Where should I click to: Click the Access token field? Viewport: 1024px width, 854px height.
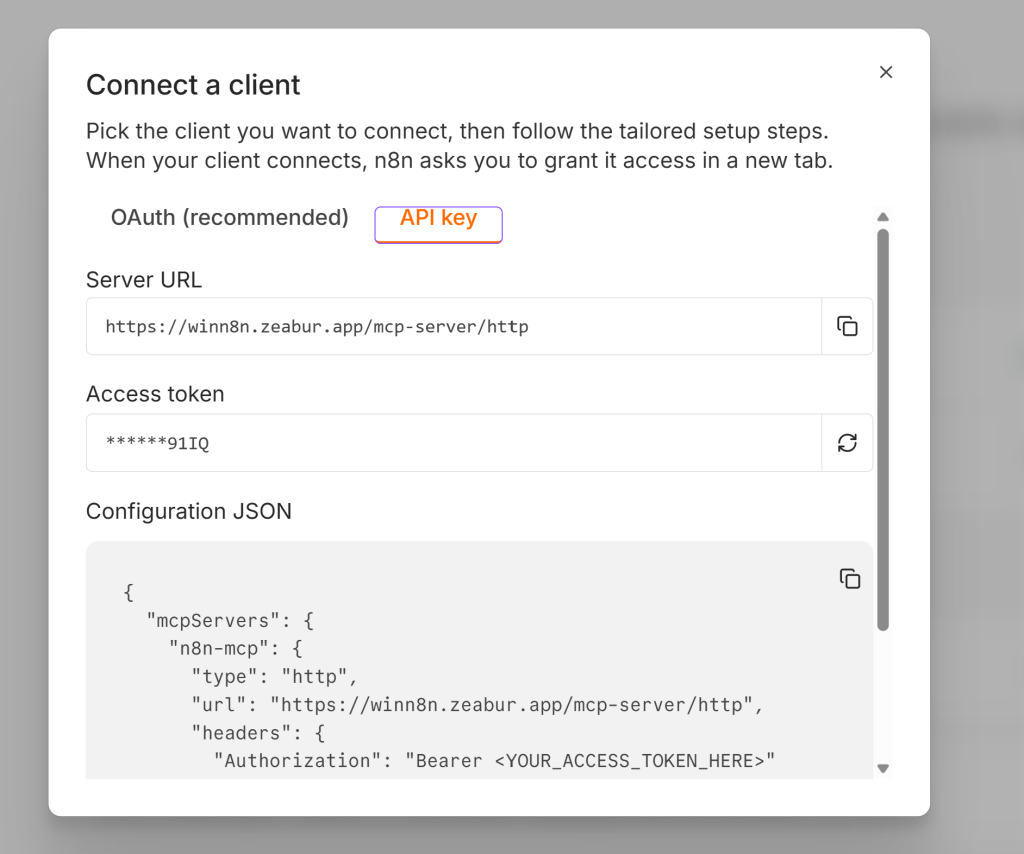(x=454, y=443)
